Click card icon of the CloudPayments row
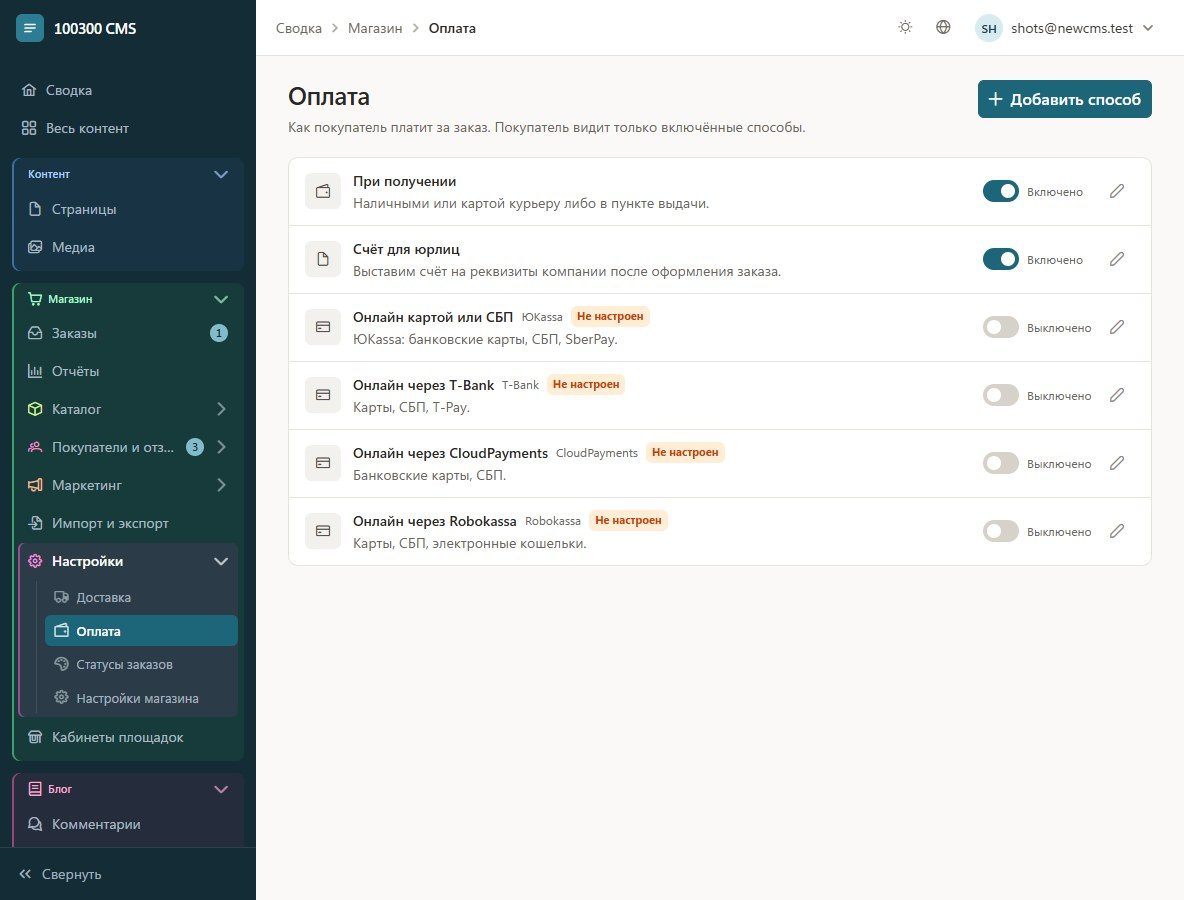1184x900 pixels. point(323,463)
